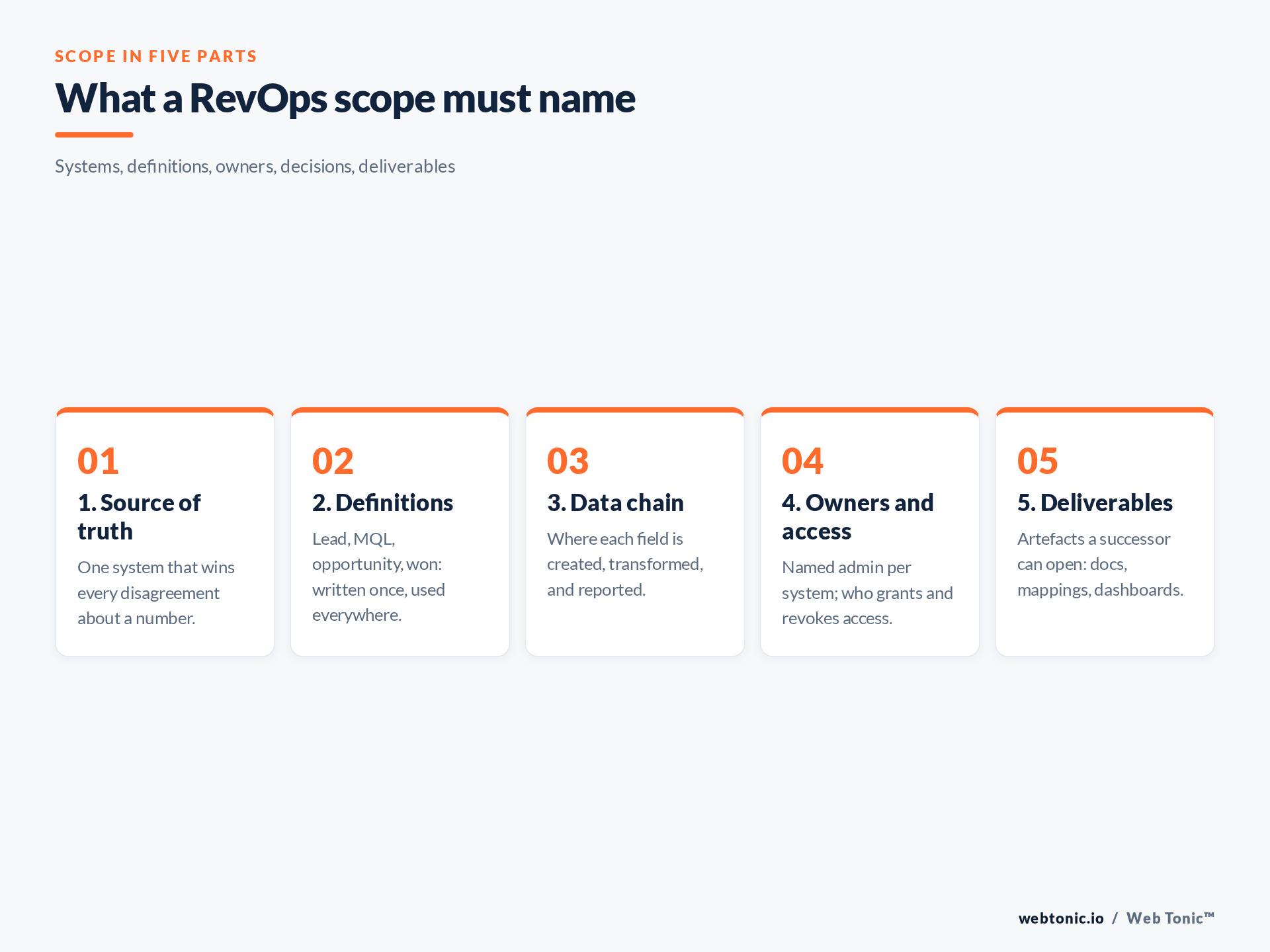Click the text 'Named admin per system'

click(847, 580)
